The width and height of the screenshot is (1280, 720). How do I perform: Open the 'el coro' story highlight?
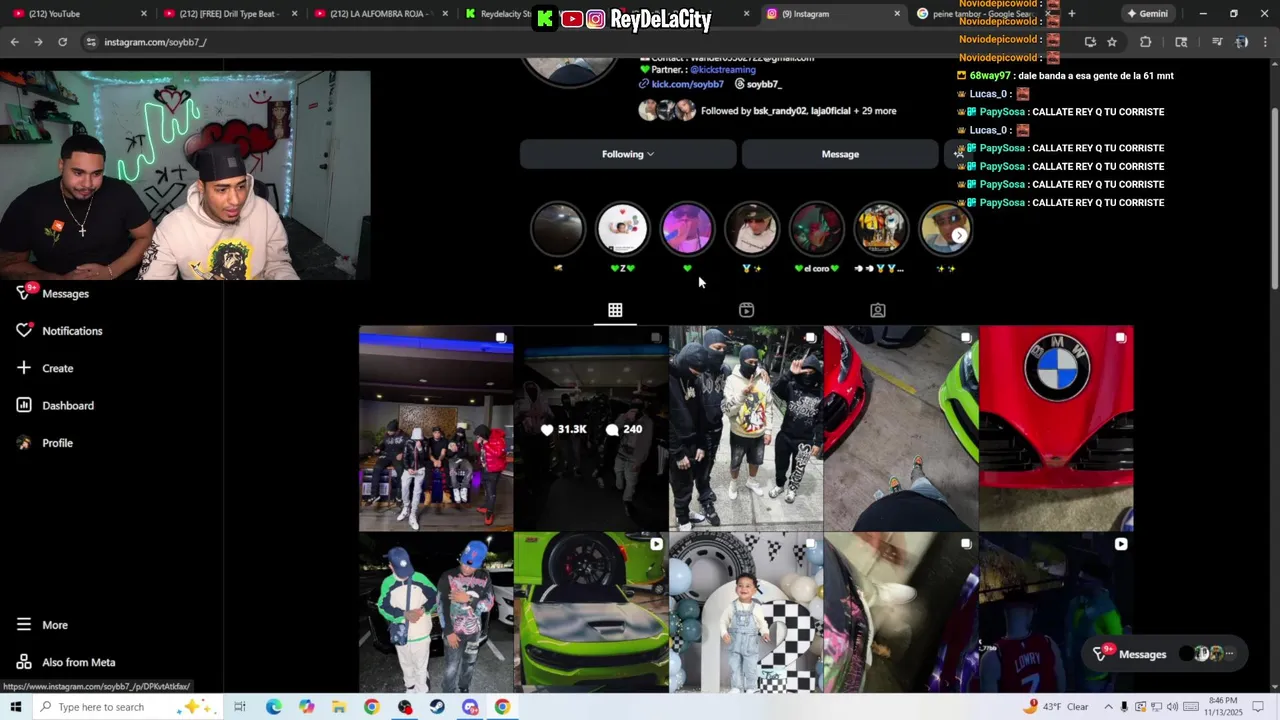point(817,229)
